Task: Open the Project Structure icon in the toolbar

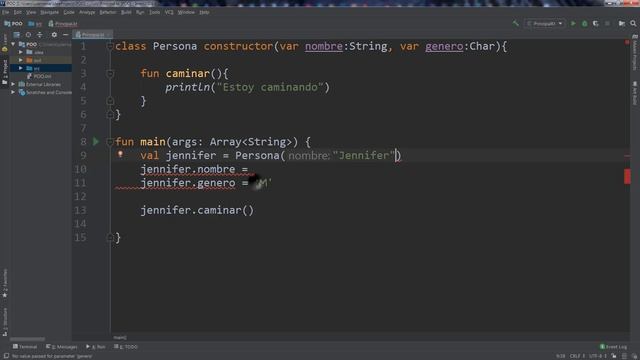Action: [x=622, y=24]
